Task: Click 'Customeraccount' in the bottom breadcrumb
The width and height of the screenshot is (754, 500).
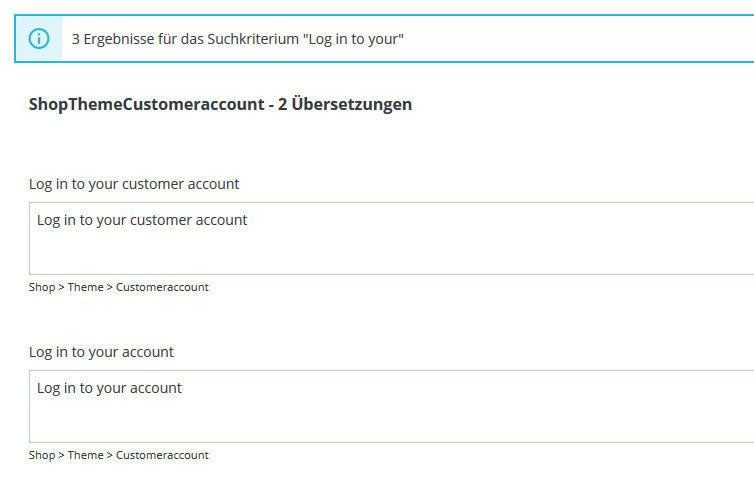Action: (162, 455)
